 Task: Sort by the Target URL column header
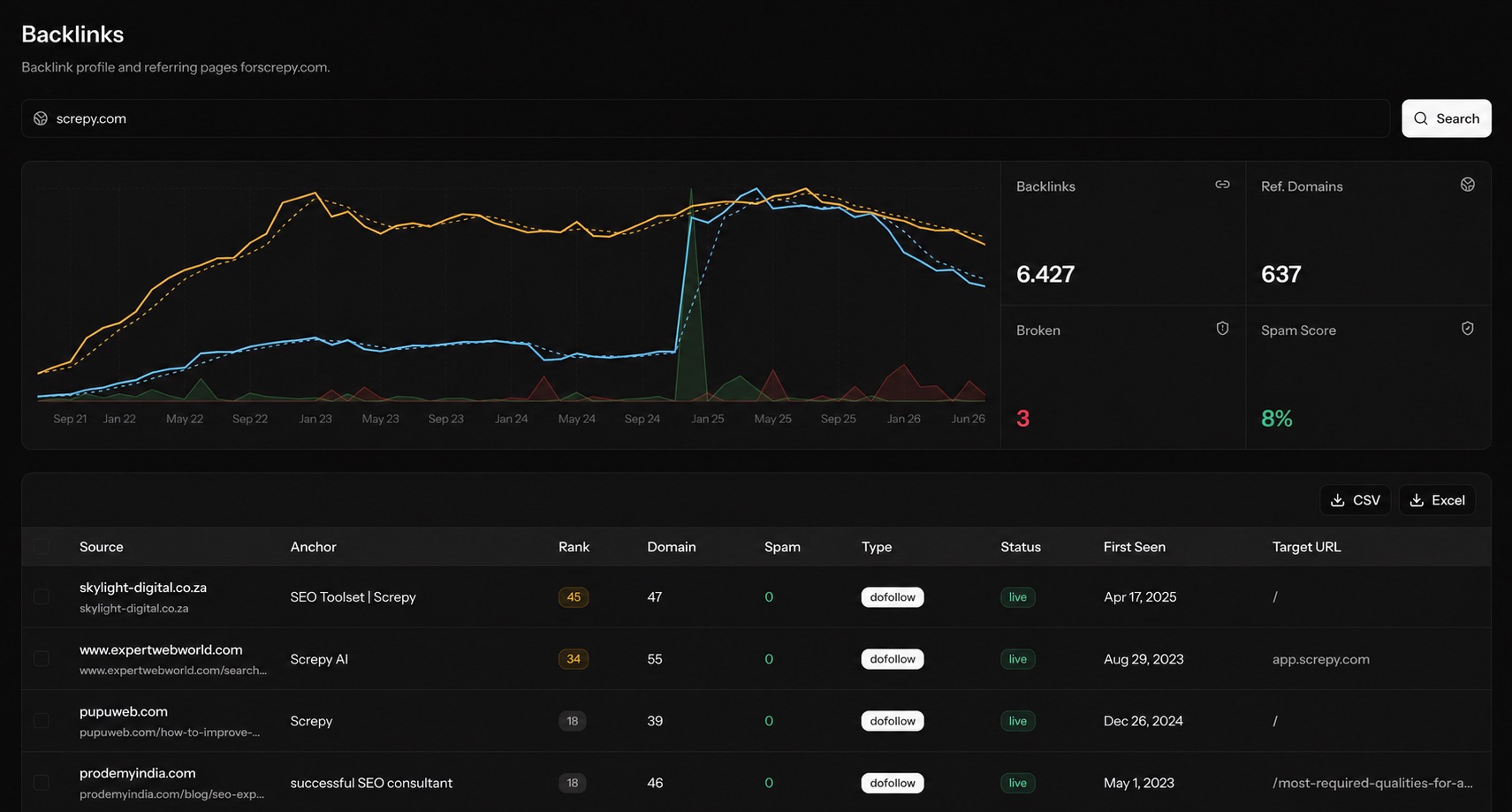pos(1306,547)
